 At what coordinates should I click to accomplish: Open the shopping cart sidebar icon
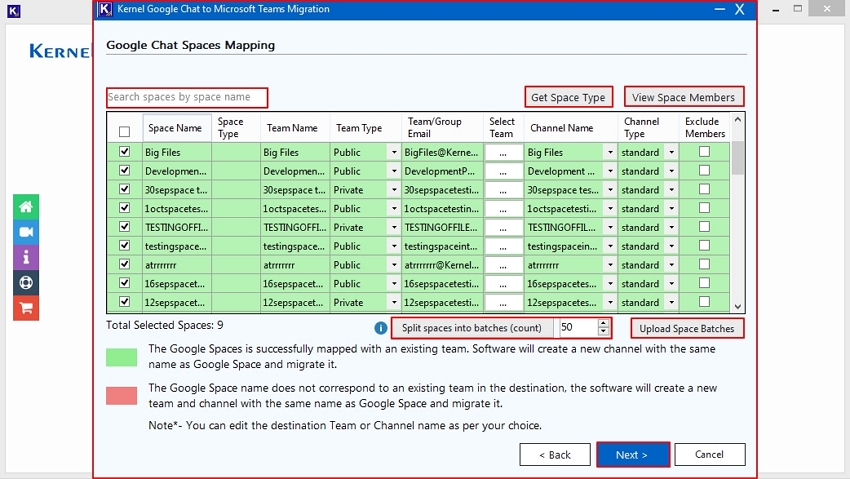(26, 308)
